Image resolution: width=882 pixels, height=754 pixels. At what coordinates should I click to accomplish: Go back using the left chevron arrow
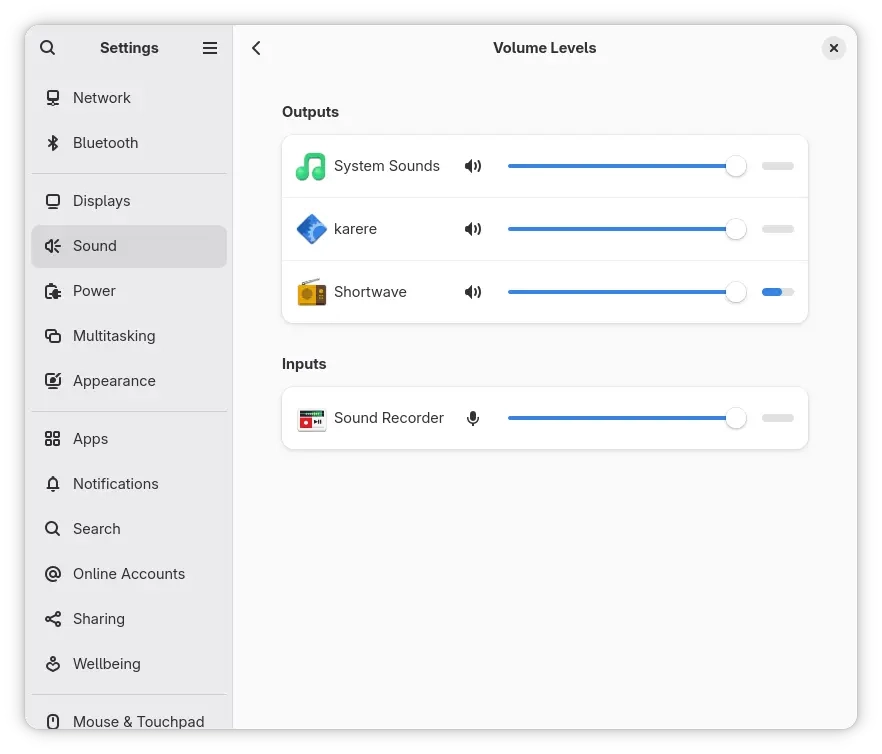(x=257, y=48)
